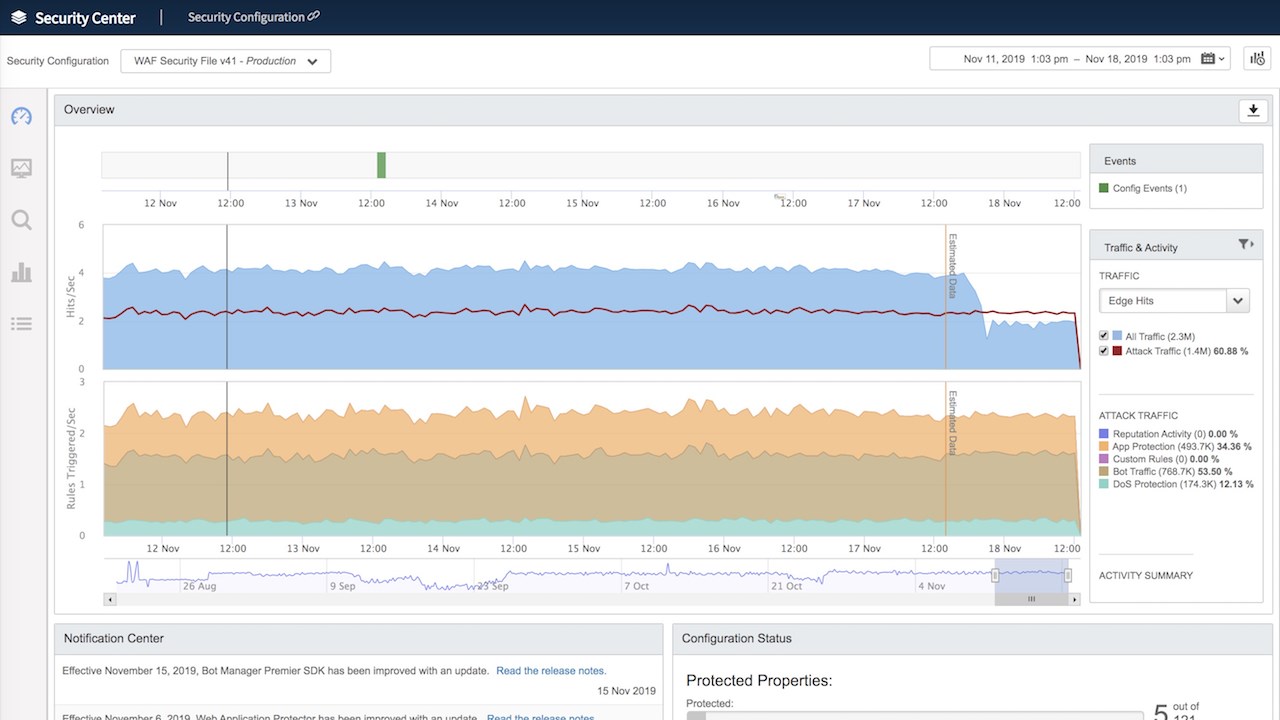Viewport: 1280px width, 720px height.
Task: Click the Notification Center panel header
Action: [x=358, y=638]
